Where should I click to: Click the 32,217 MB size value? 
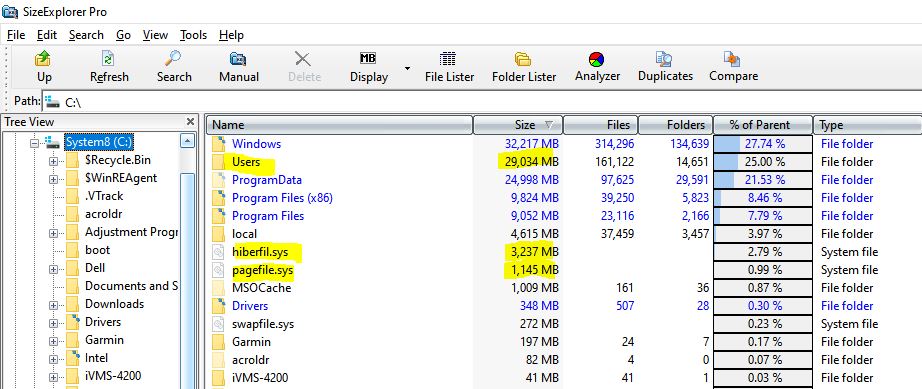point(532,143)
